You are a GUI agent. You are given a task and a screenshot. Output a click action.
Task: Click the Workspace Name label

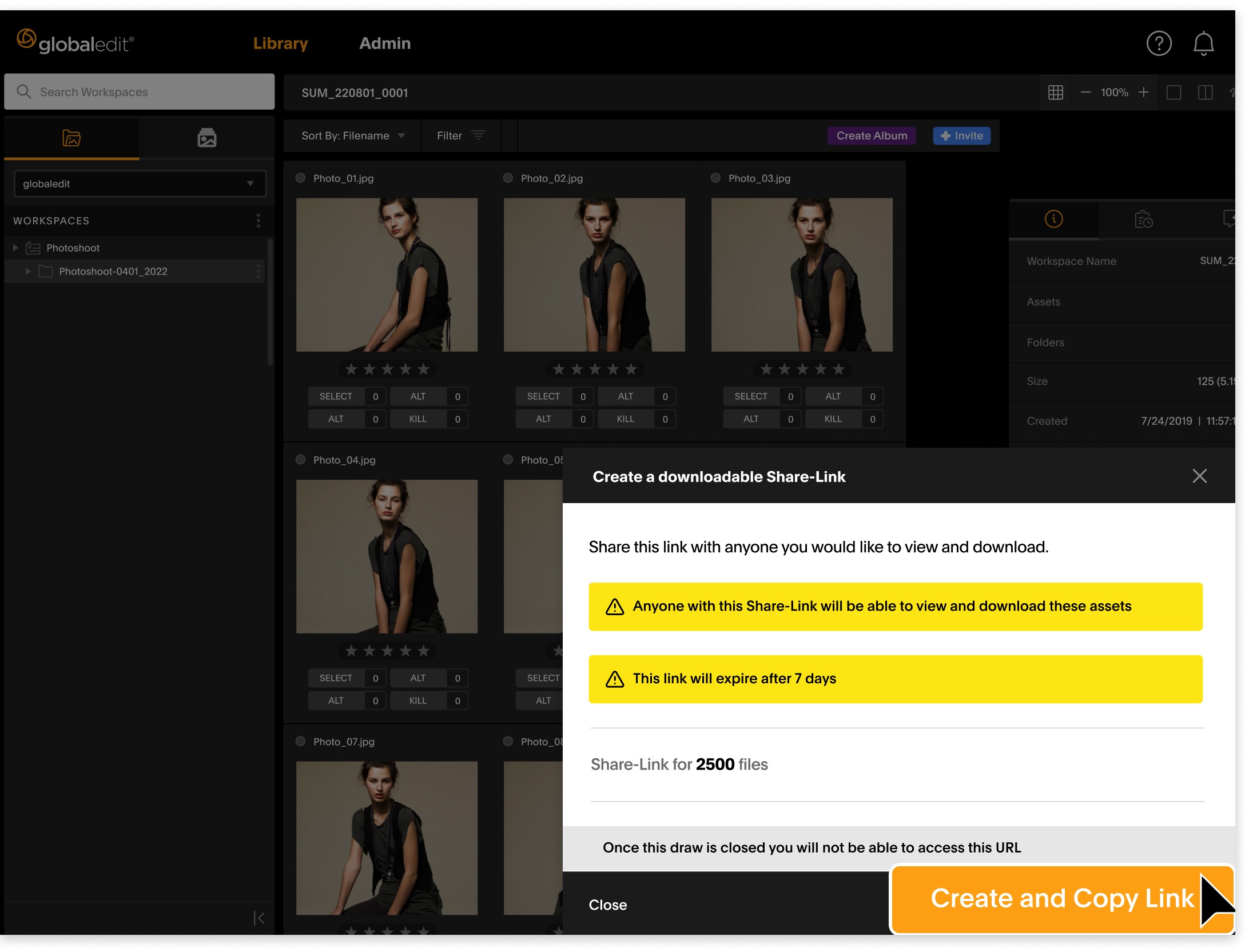click(x=1071, y=261)
